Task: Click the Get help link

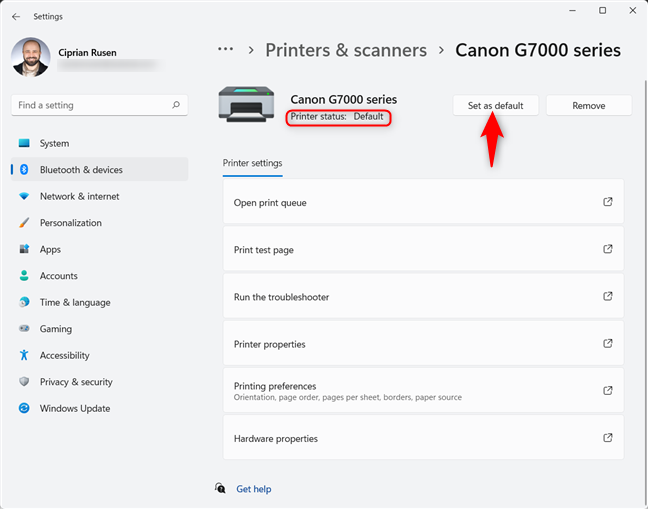Action: [254, 489]
